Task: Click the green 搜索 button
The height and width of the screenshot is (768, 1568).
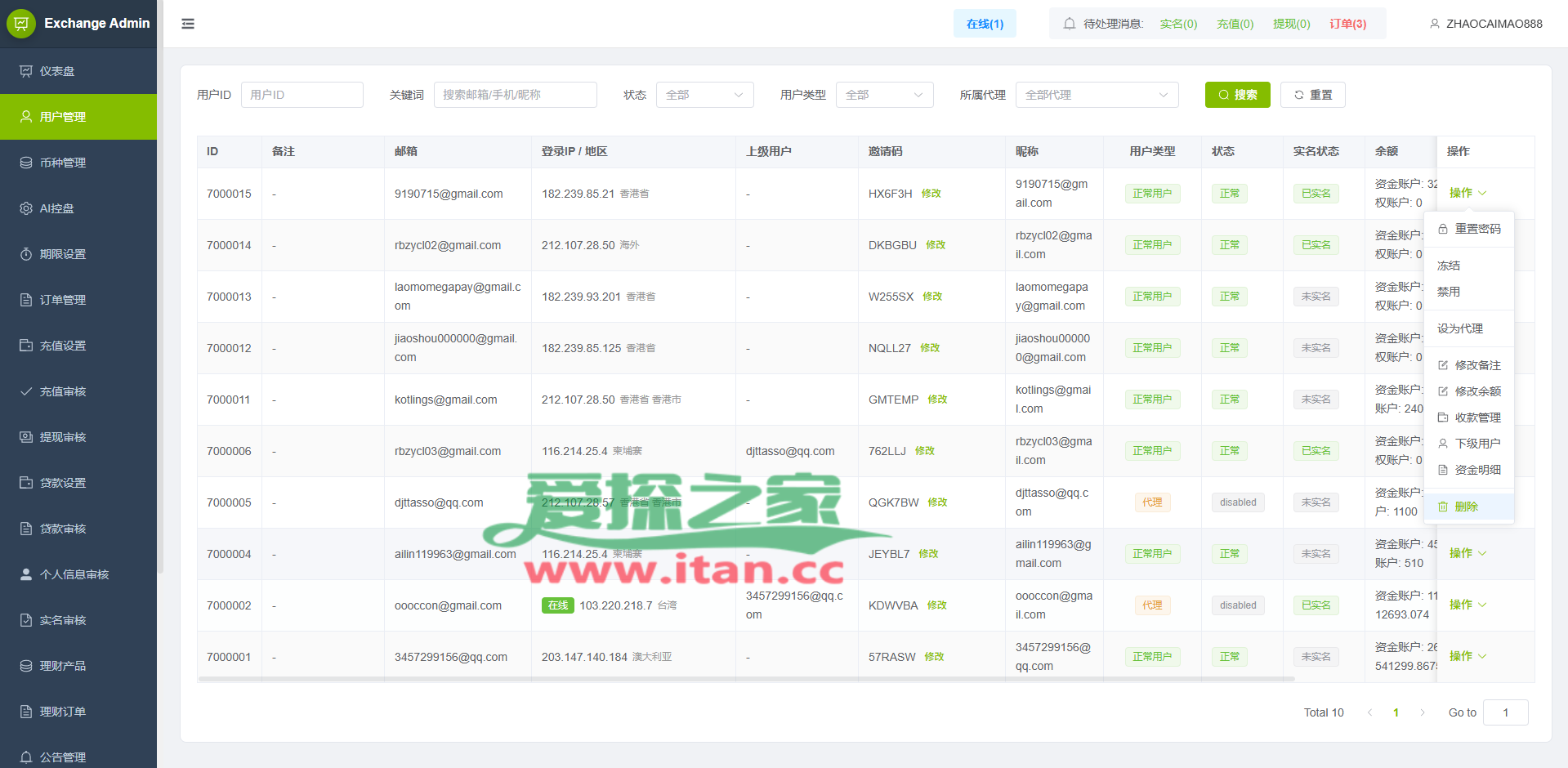Action: click(x=1237, y=95)
